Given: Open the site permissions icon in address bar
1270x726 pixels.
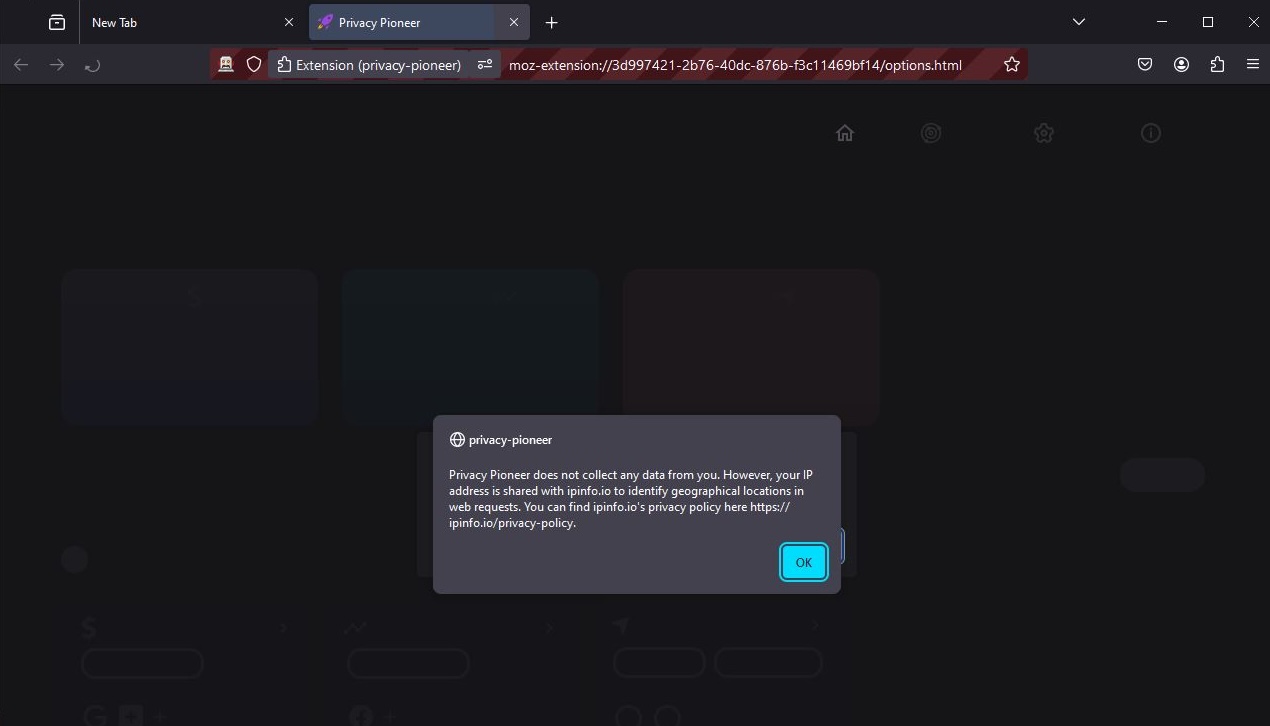Looking at the screenshot, I should (x=485, y=65).
